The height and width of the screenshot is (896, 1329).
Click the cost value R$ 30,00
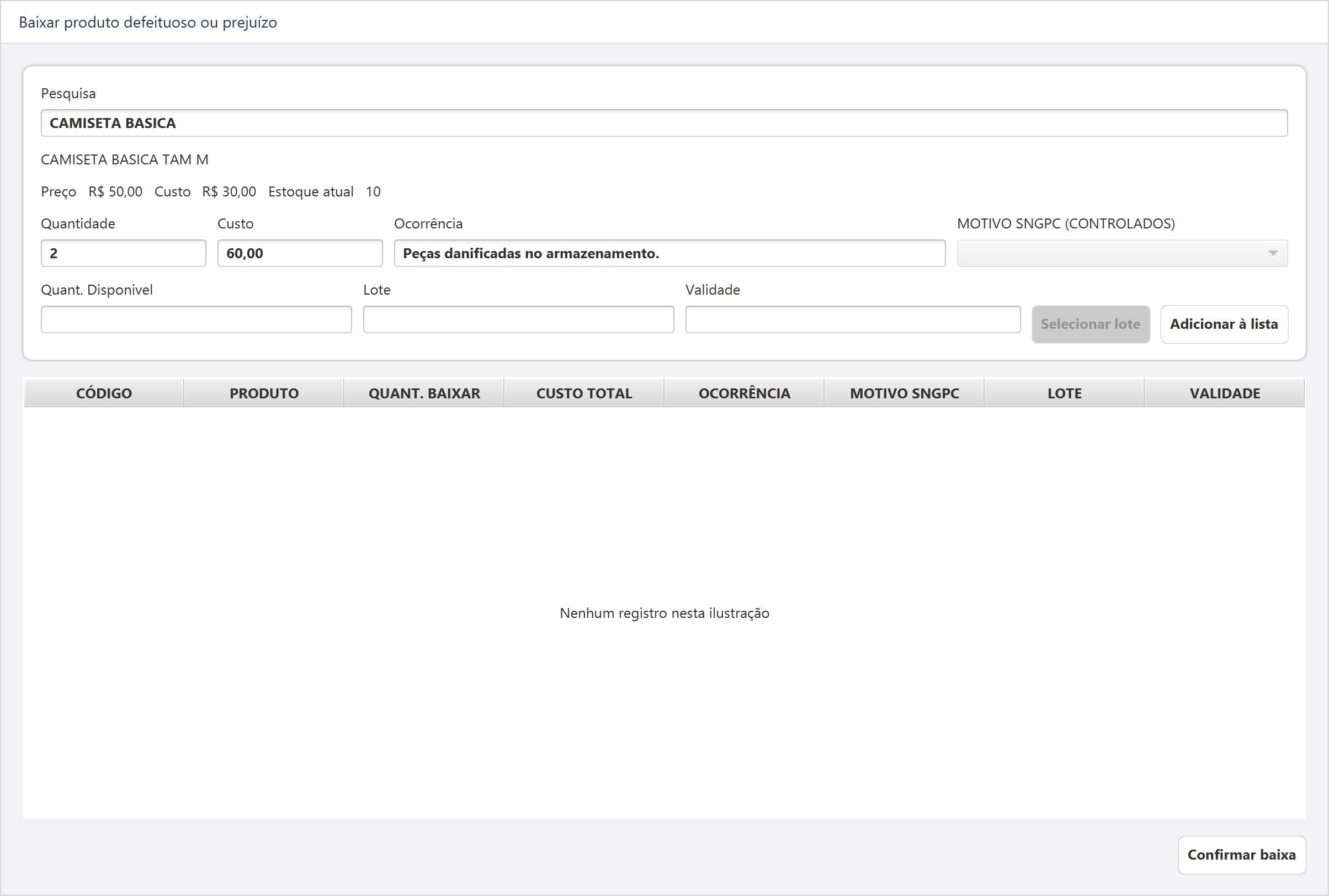tap(229, 191)
